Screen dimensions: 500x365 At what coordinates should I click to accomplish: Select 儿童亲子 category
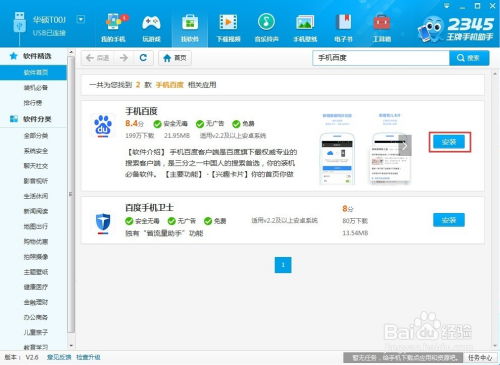click(36, 332)
